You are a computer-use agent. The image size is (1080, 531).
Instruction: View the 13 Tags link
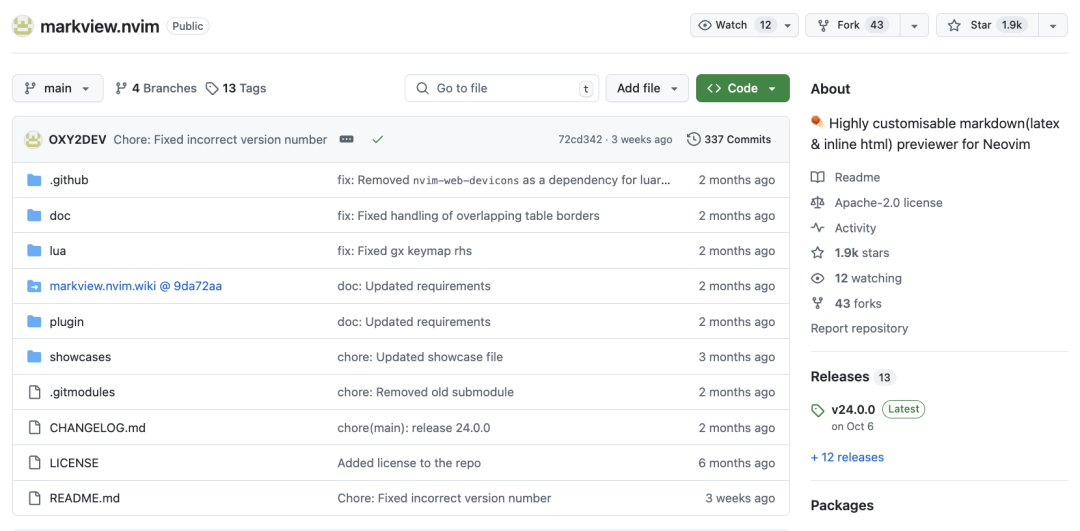pos(236,88)
